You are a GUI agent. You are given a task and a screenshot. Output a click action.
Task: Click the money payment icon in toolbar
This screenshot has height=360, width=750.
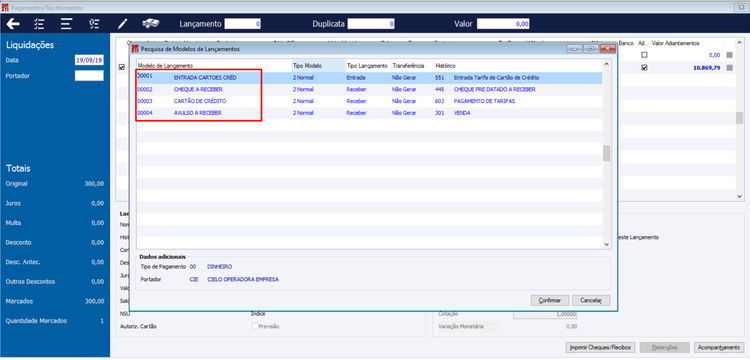click(x=151, y=23)
